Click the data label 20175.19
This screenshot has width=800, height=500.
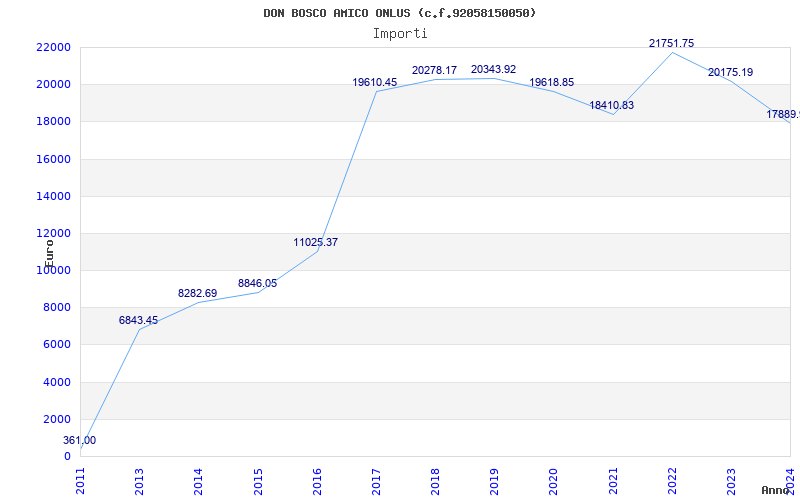(730, 72)
